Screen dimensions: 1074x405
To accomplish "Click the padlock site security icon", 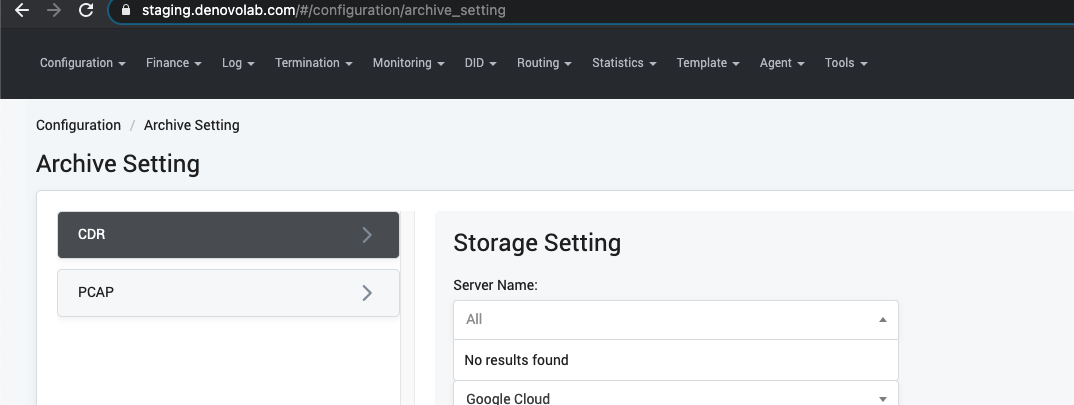I will click(125, 10).
